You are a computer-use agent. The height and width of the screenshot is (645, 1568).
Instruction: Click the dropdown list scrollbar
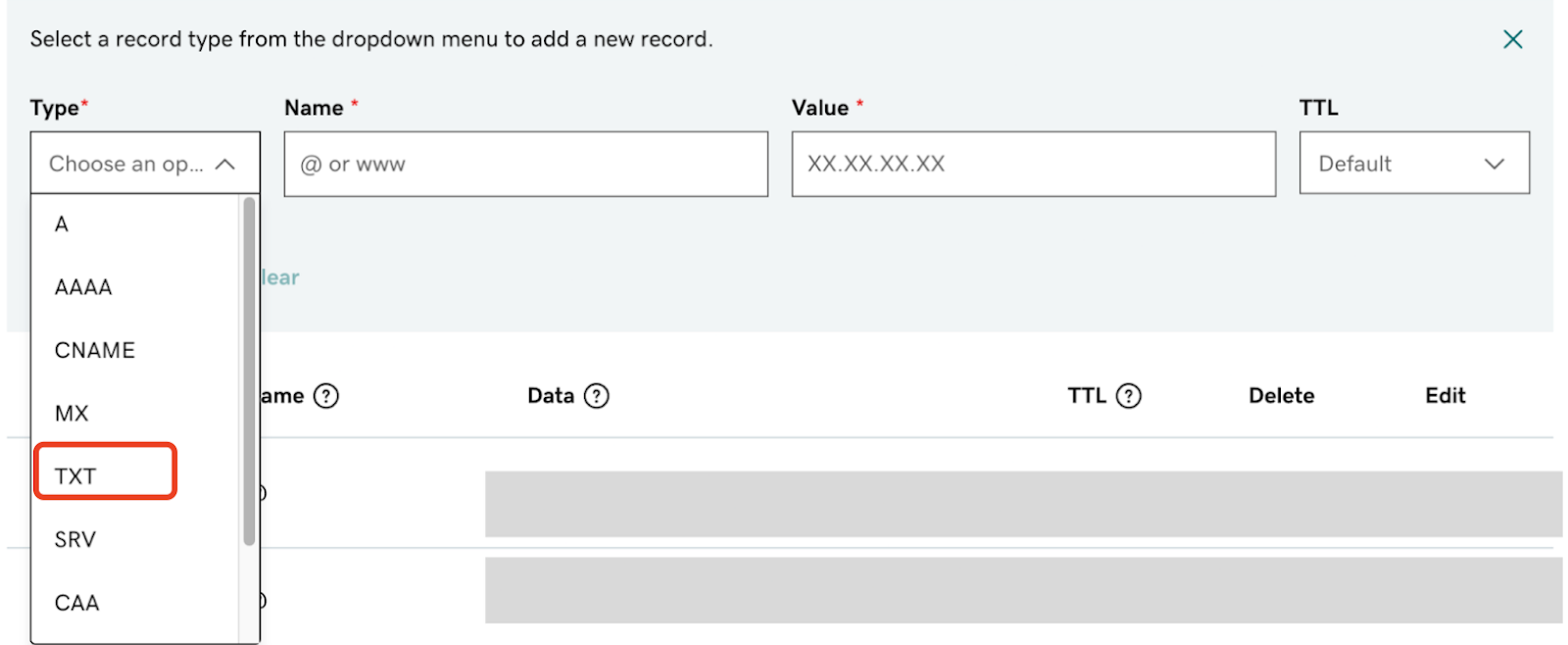coord(249,371)
